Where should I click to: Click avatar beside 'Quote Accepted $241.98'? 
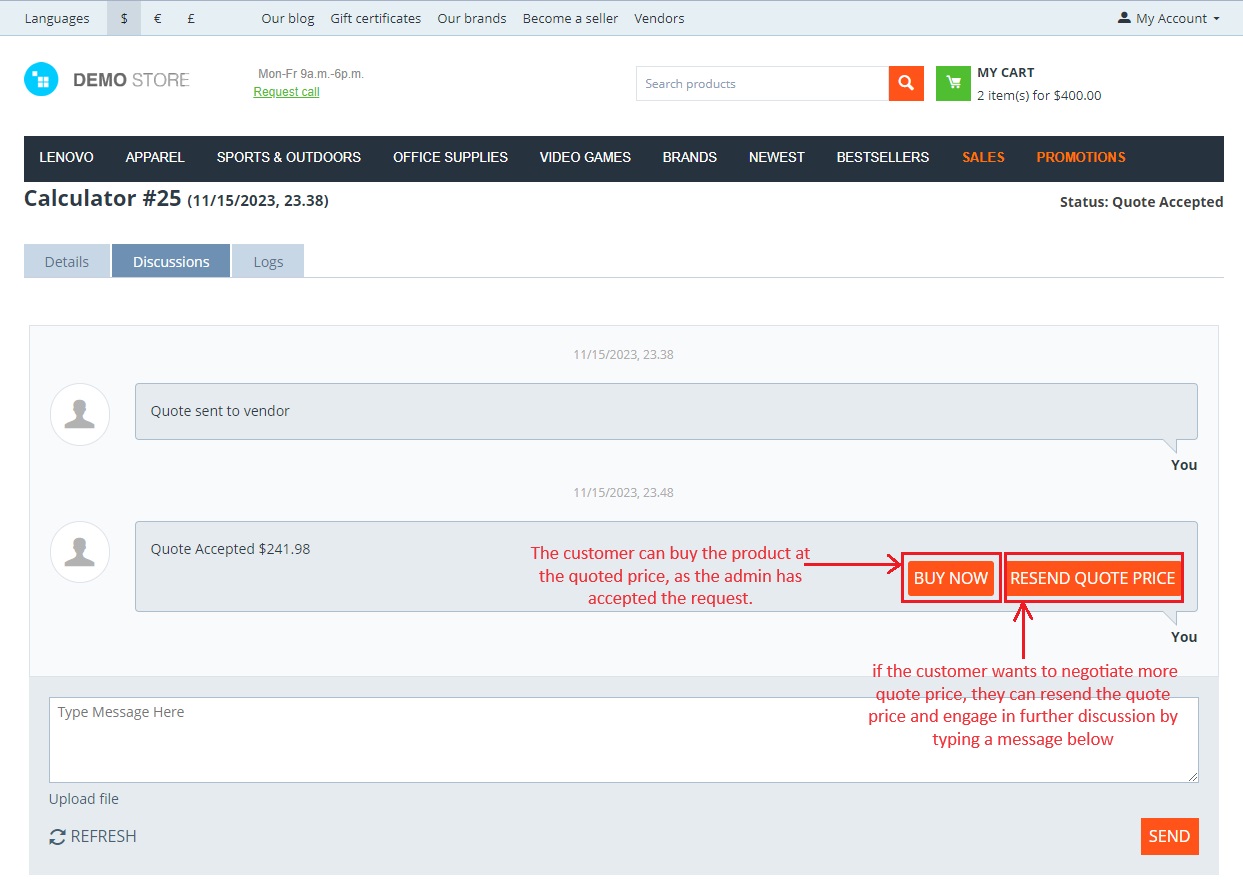click(x=80, y=552)
